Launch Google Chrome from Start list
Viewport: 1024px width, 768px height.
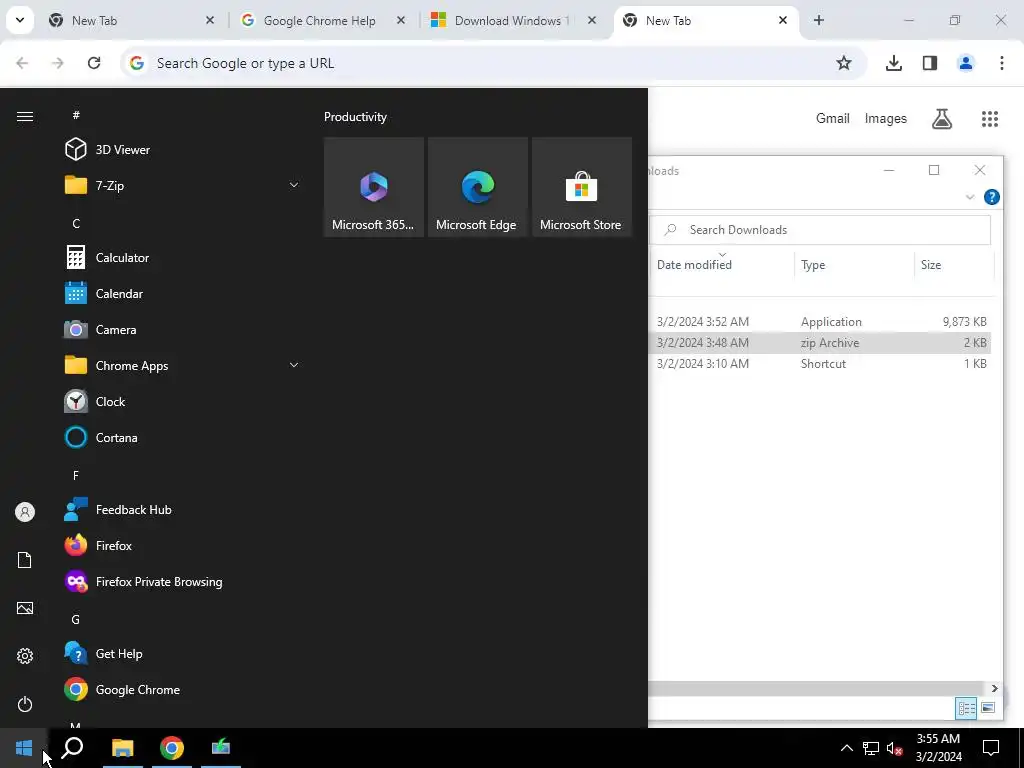pos(182,689)
